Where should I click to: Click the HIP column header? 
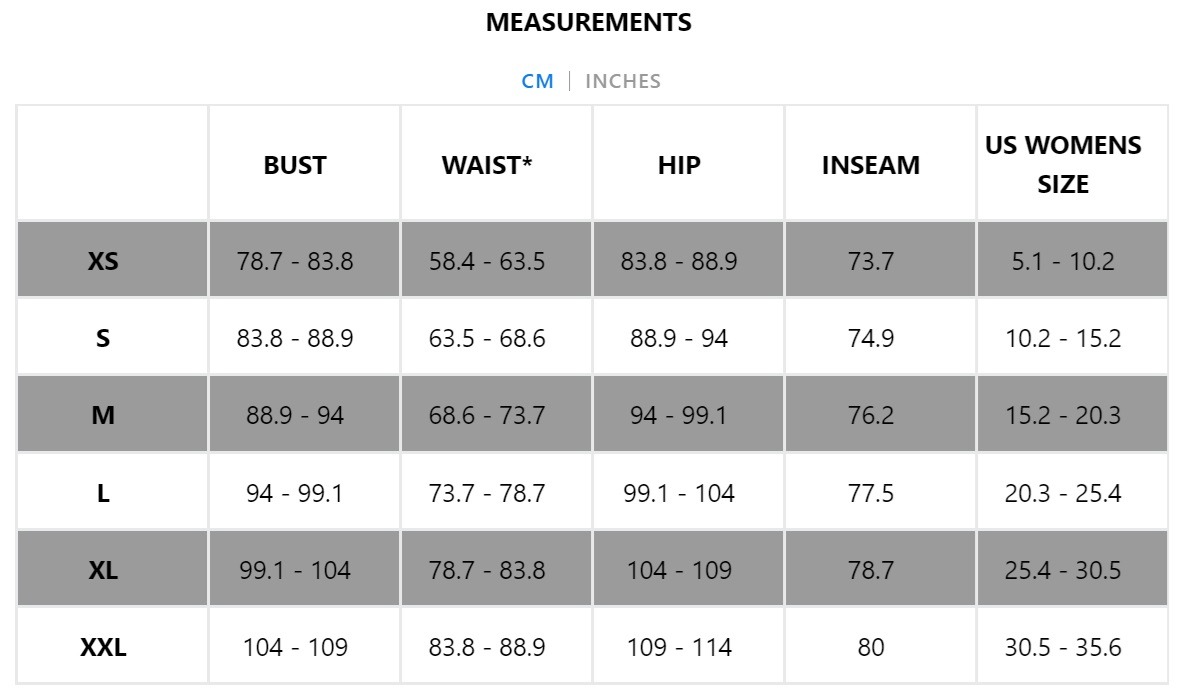pyautogui.click(x=679, y=165)
